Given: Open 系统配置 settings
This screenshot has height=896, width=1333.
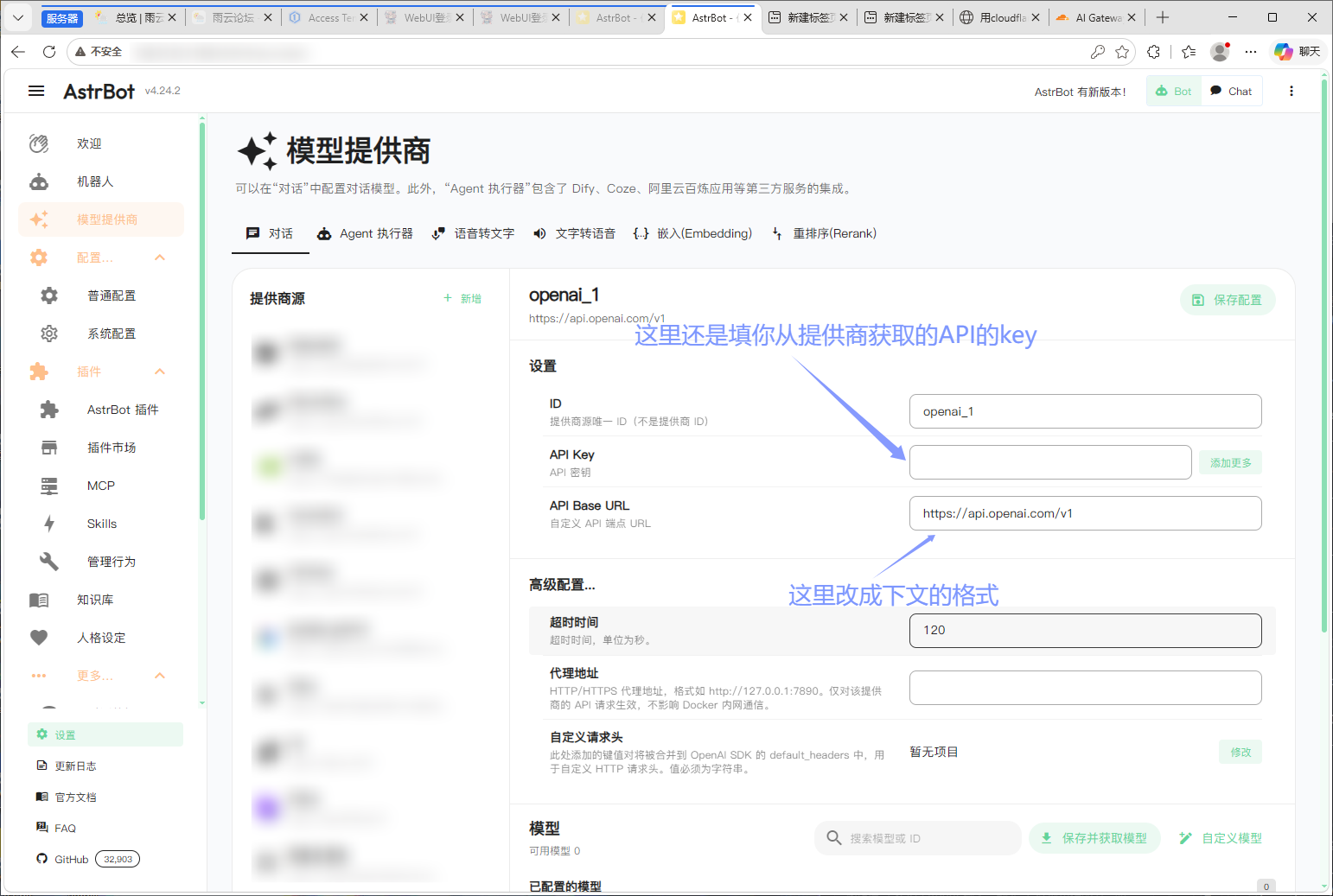Looking at the screenshot, I should pos(101,334).
